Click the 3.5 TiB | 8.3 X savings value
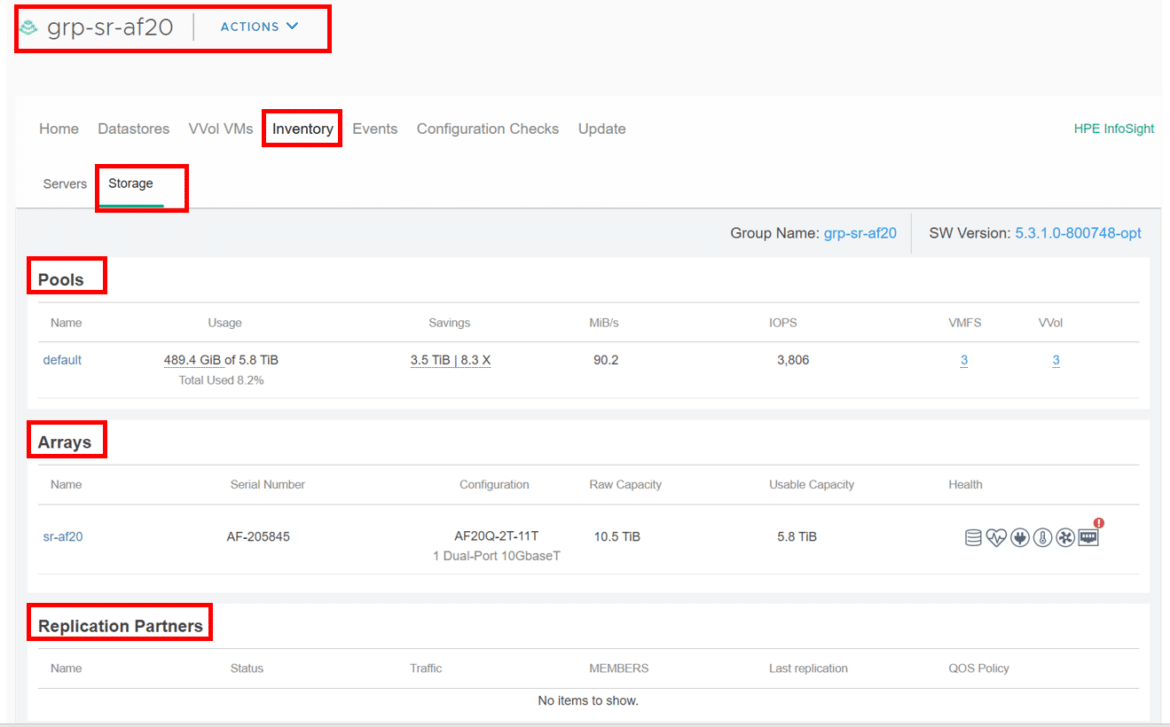This screenshot has height=727, width=1170. (450, 360)
